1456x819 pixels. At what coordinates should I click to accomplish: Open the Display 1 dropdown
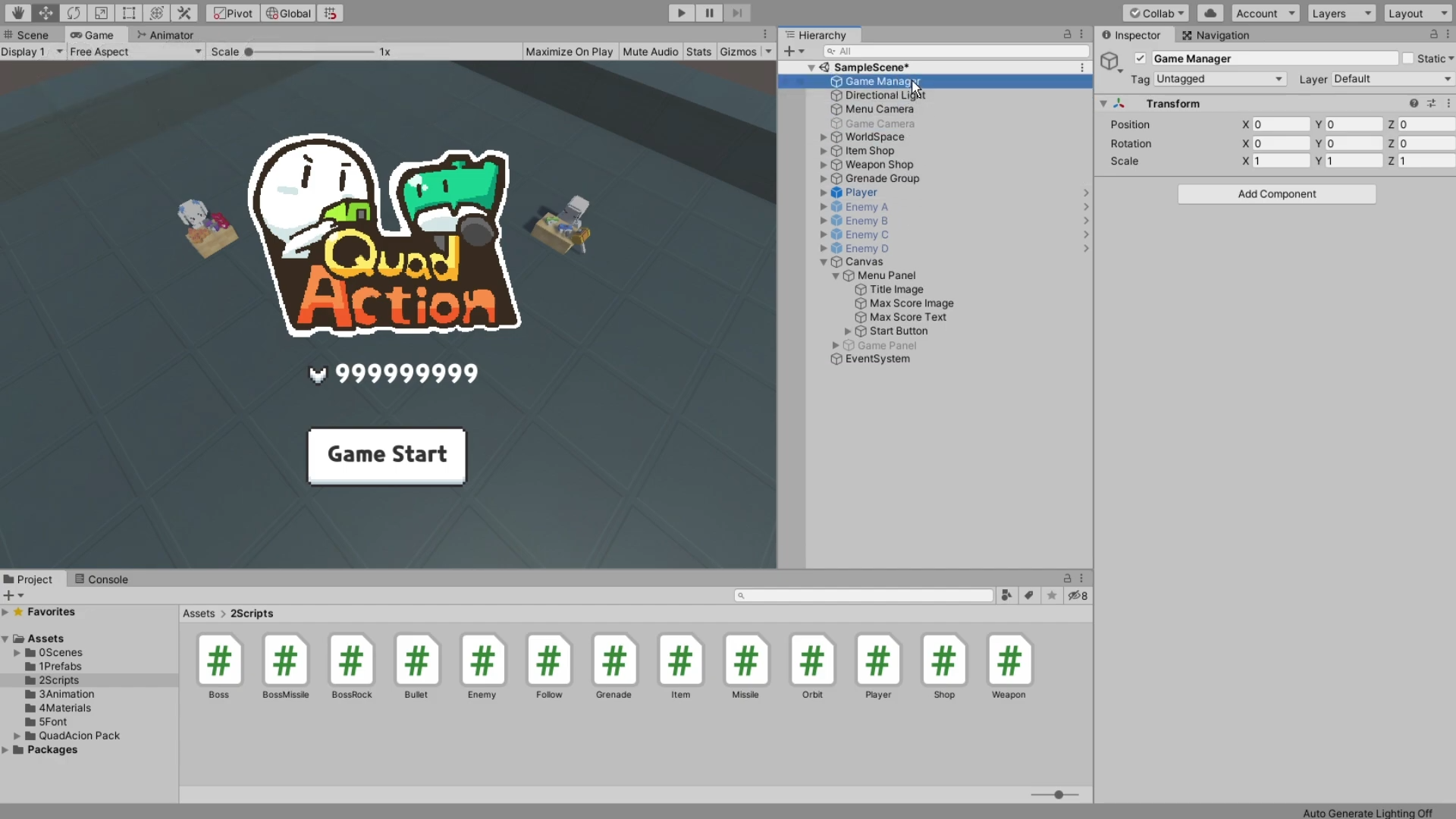click(x=32, y=52)
